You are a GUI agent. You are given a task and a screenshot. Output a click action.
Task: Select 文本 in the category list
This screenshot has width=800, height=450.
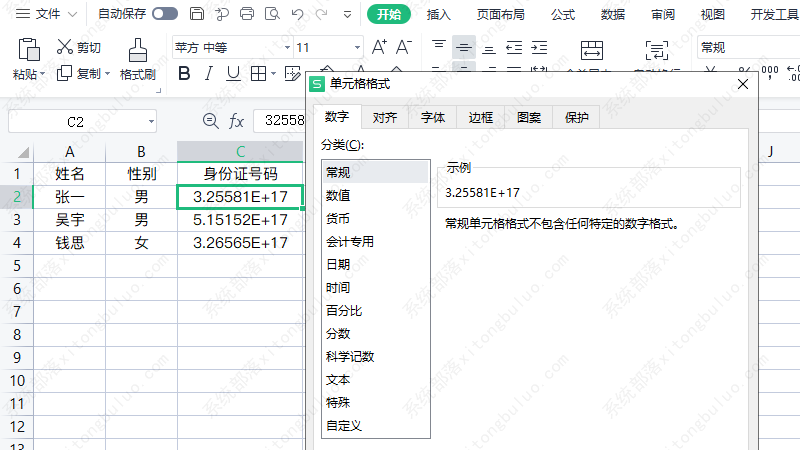(338, 380)
